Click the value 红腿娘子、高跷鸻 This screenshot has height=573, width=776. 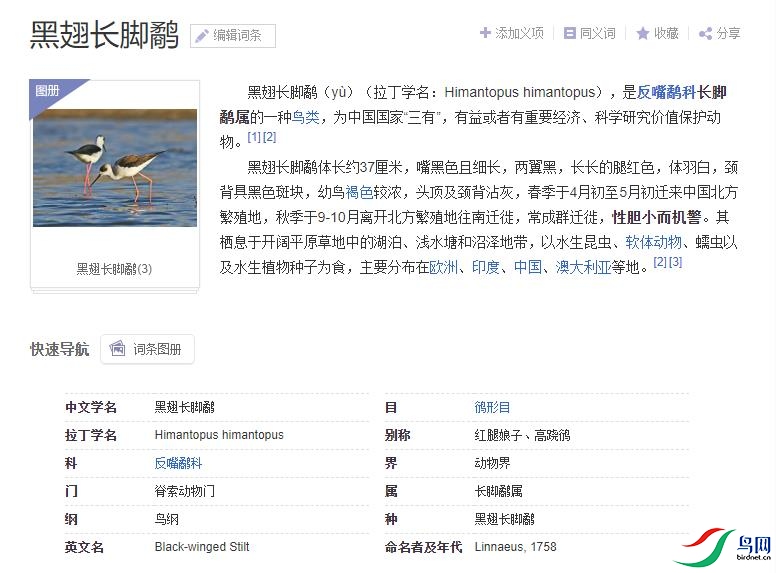522,435
